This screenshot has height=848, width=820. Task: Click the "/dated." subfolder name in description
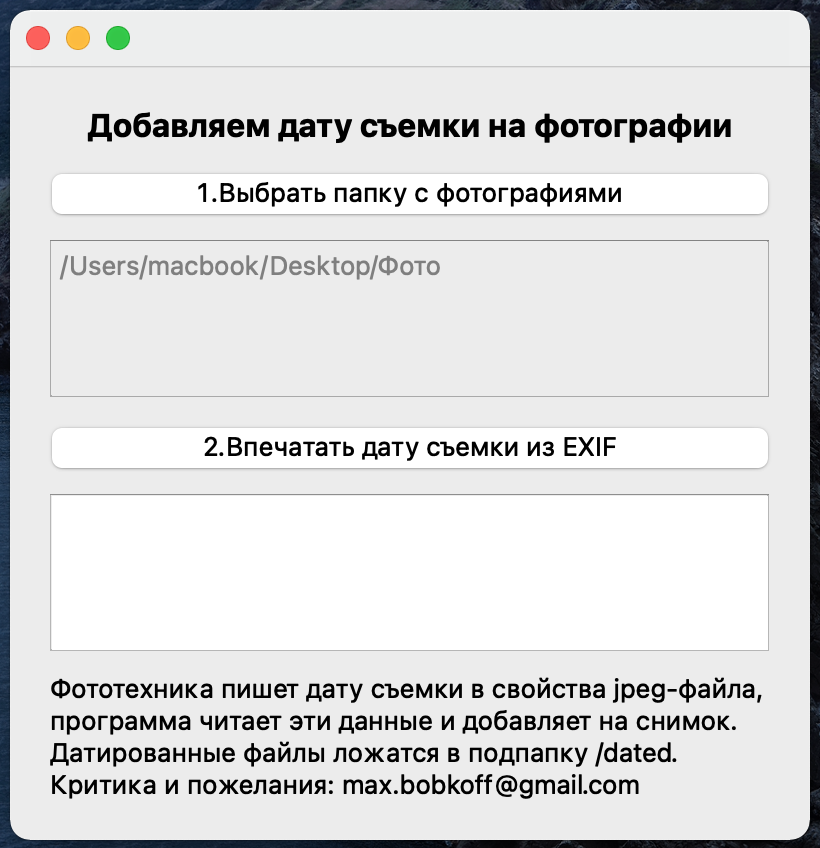point(636,753)
